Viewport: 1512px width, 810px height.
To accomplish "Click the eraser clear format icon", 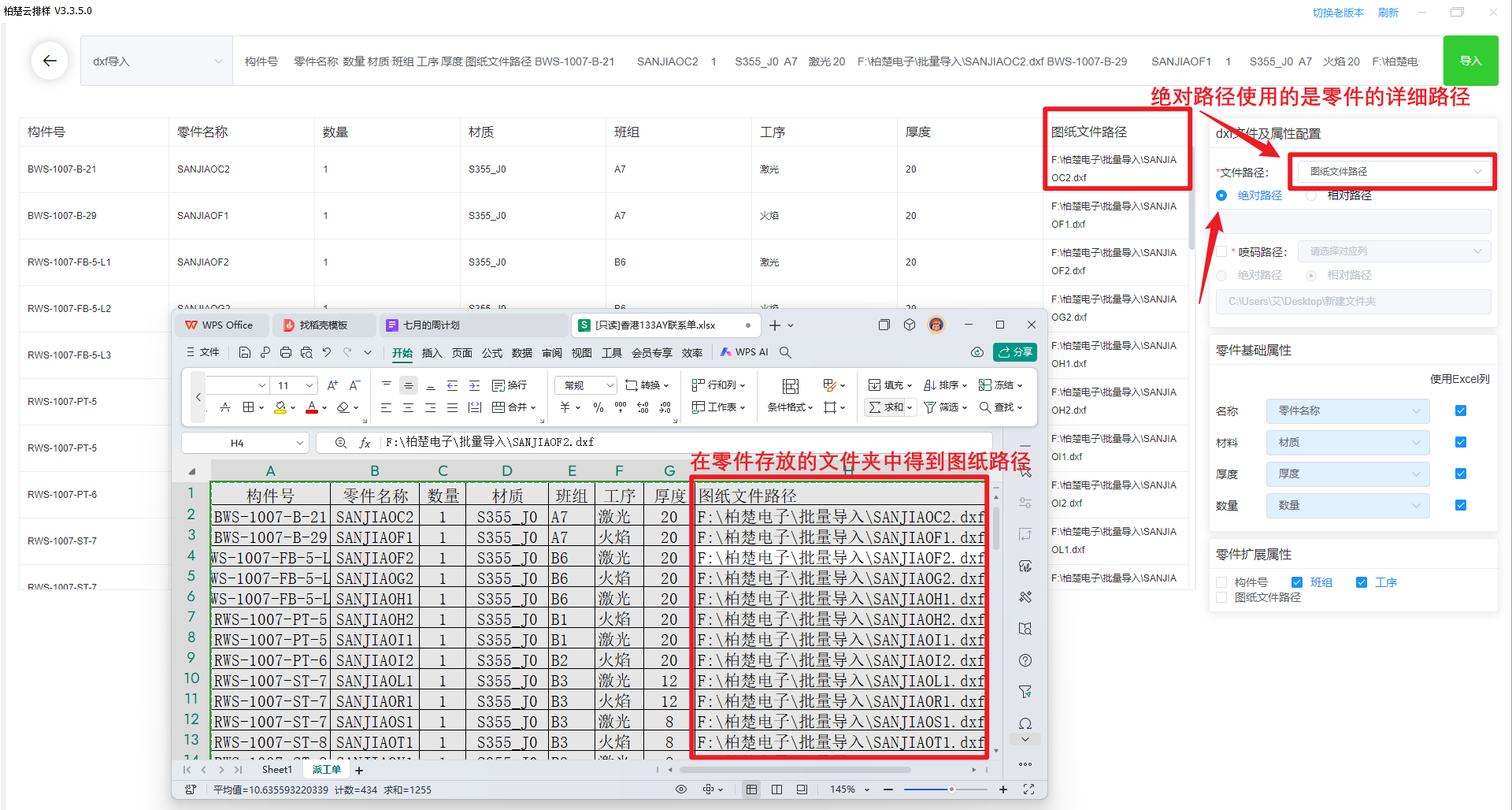I will [x=343, y=407].
